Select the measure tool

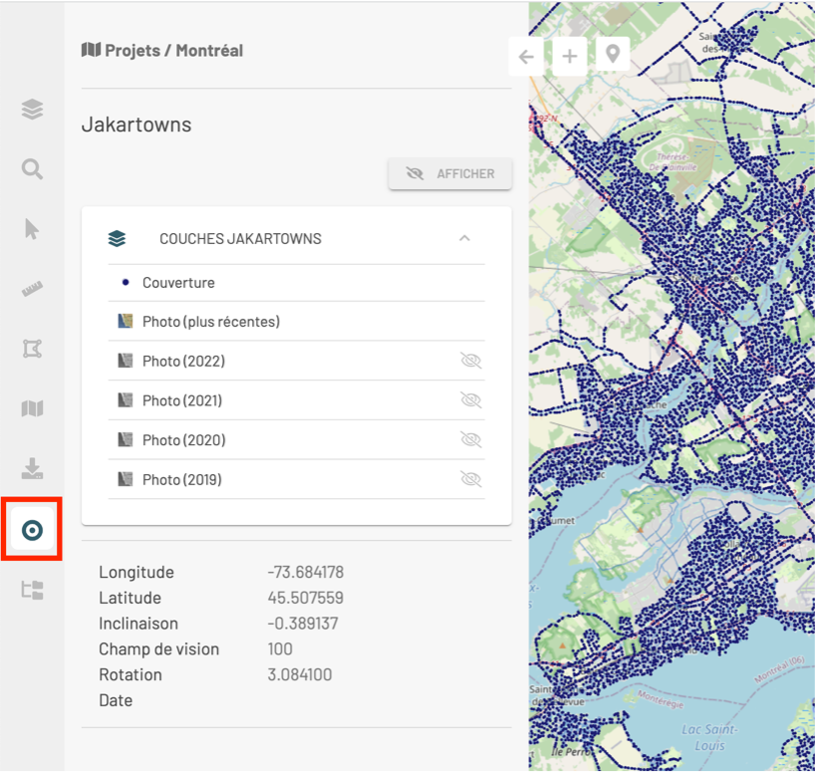point(31,288)
